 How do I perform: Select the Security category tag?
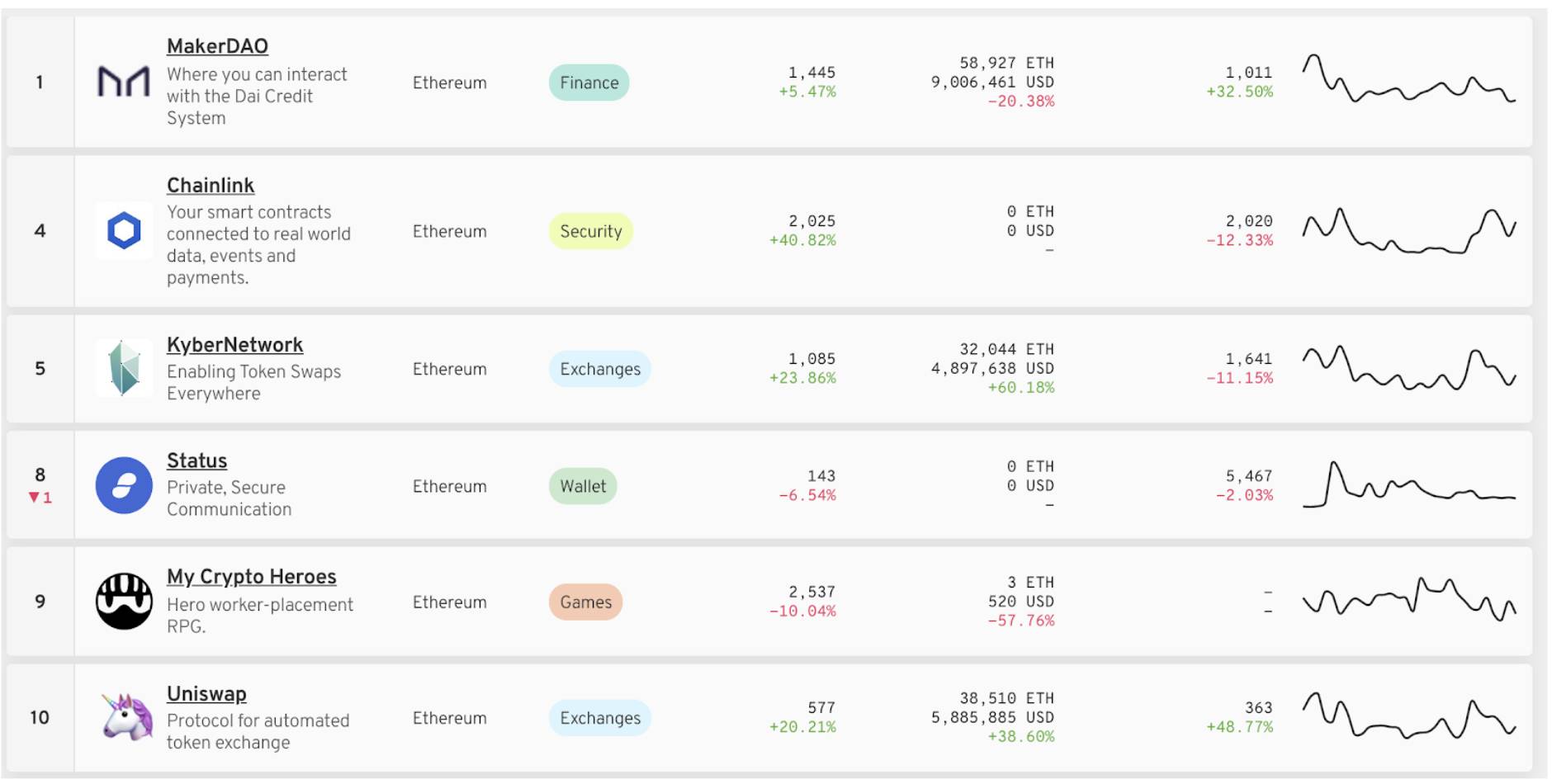tap(591, 231)
